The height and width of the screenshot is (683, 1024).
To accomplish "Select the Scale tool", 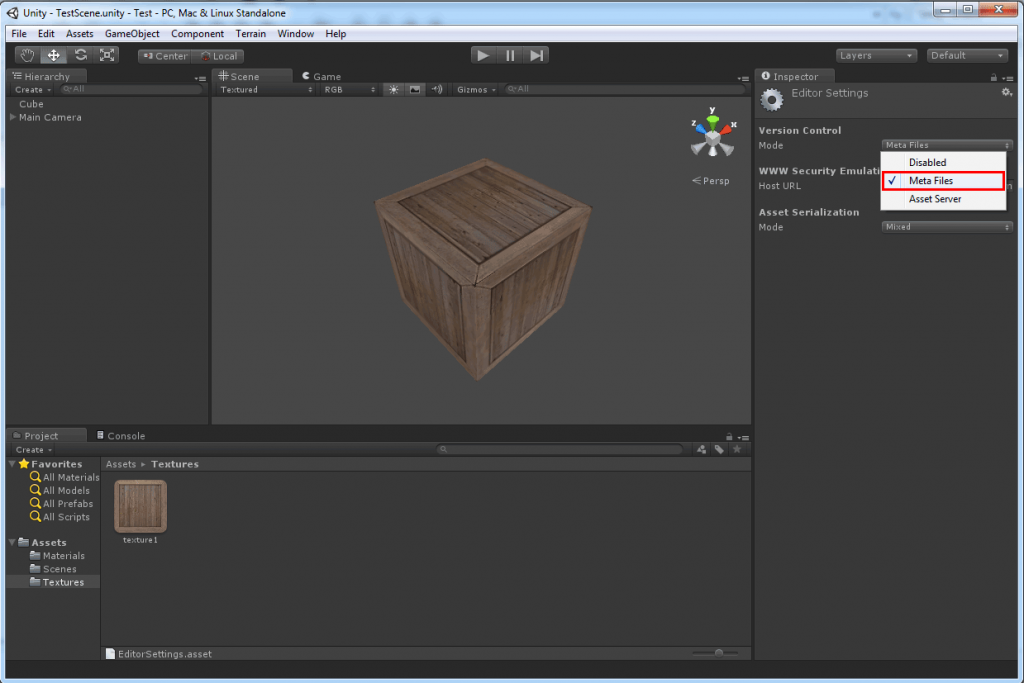I will click(107, 56).
